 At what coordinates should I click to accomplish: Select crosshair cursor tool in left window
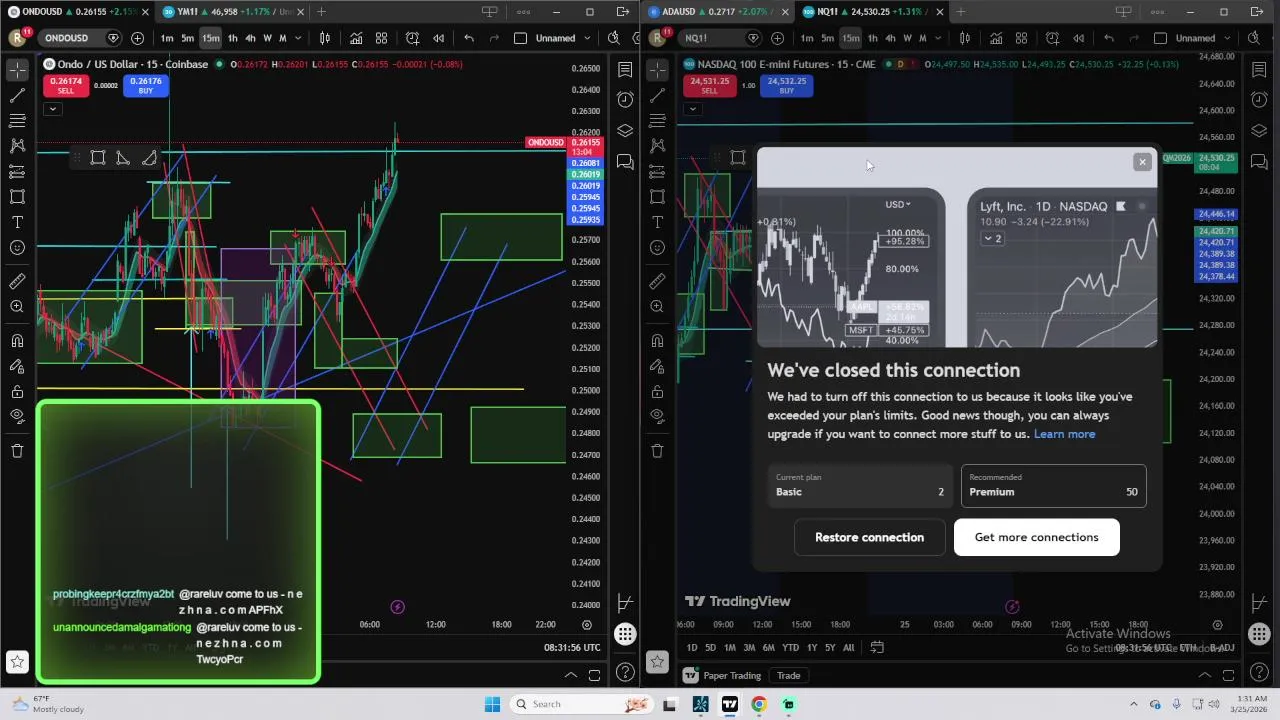tap(17, 70)
